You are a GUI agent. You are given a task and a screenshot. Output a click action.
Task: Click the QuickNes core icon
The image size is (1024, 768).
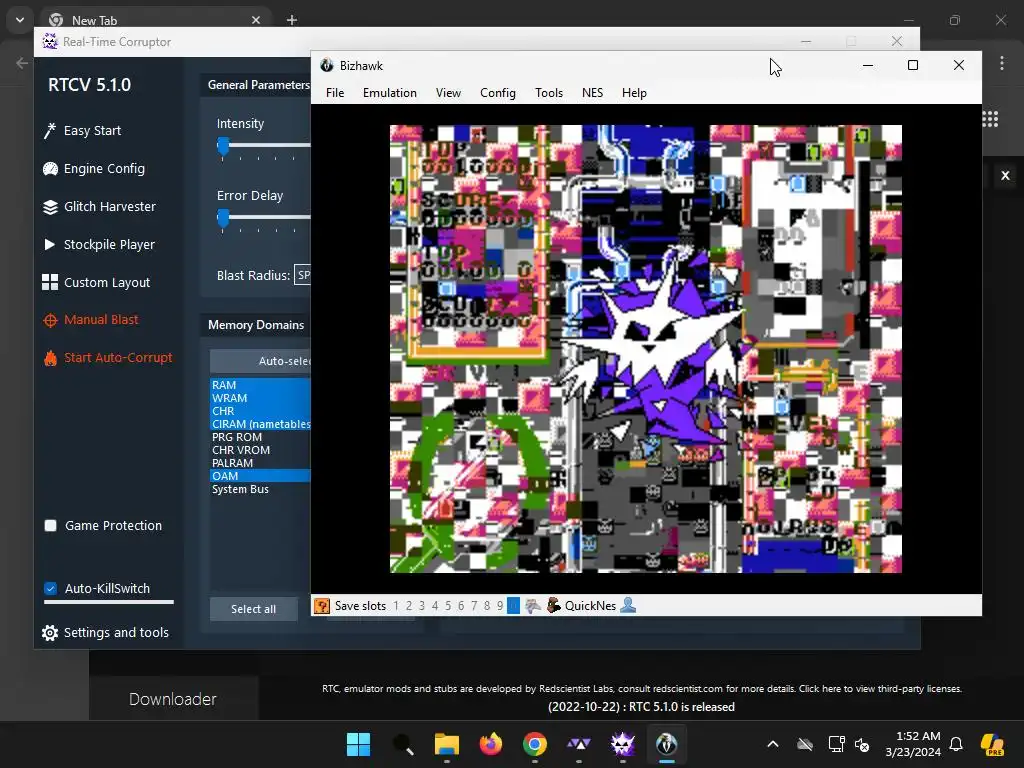click(x=553, y=606)
